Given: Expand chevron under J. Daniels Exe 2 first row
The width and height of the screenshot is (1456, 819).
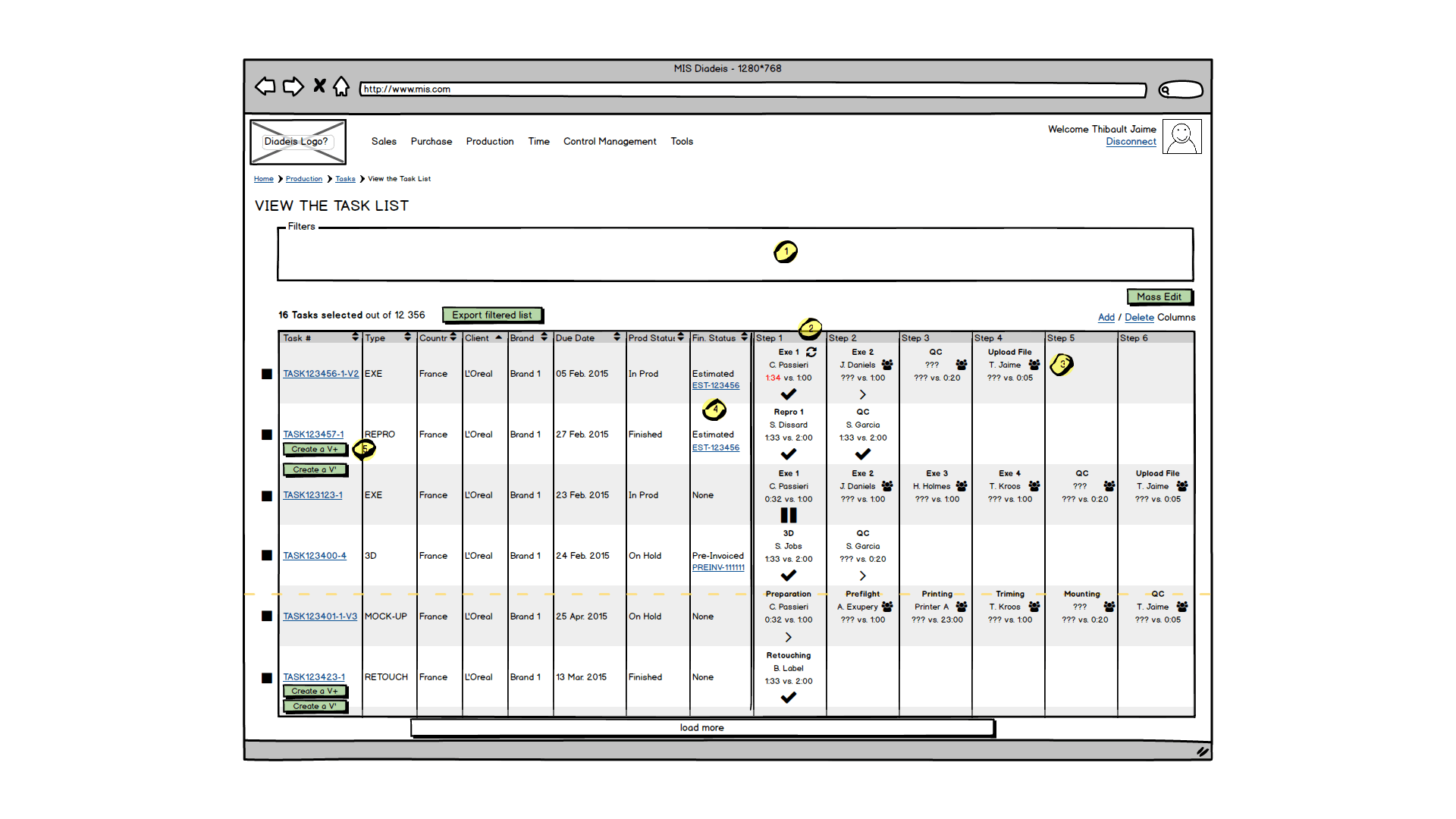Looking at the screenshot, I should click(x=862, y=394).
